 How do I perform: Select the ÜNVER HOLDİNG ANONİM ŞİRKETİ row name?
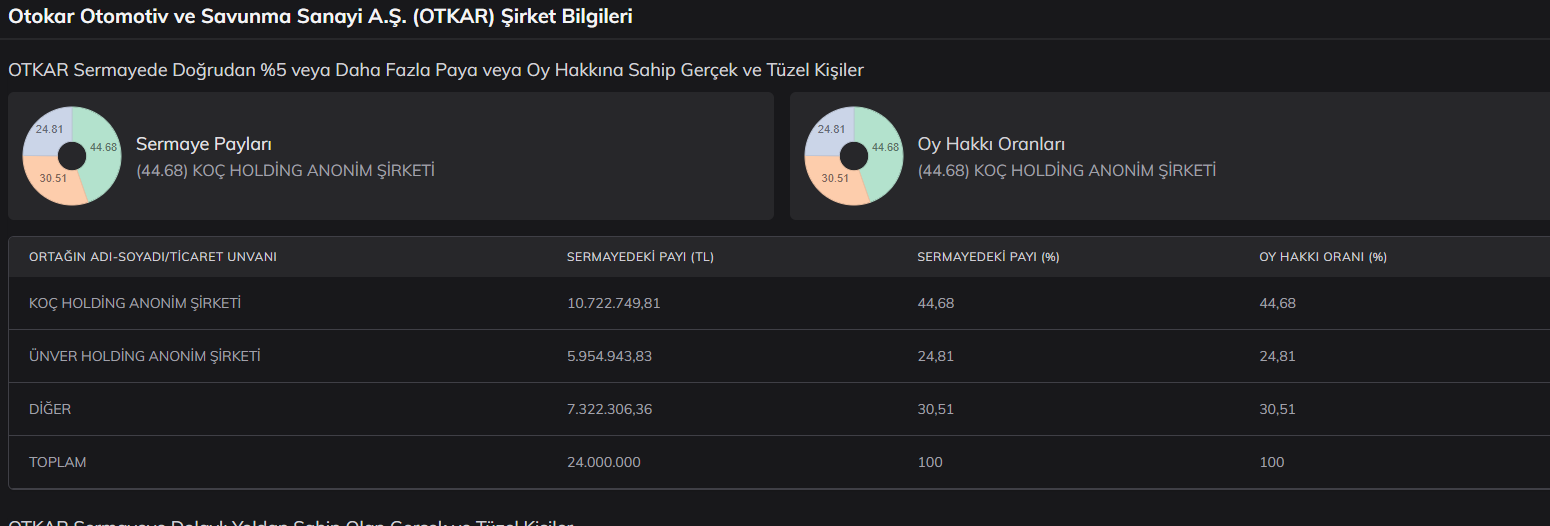click(x=145, y=356)
